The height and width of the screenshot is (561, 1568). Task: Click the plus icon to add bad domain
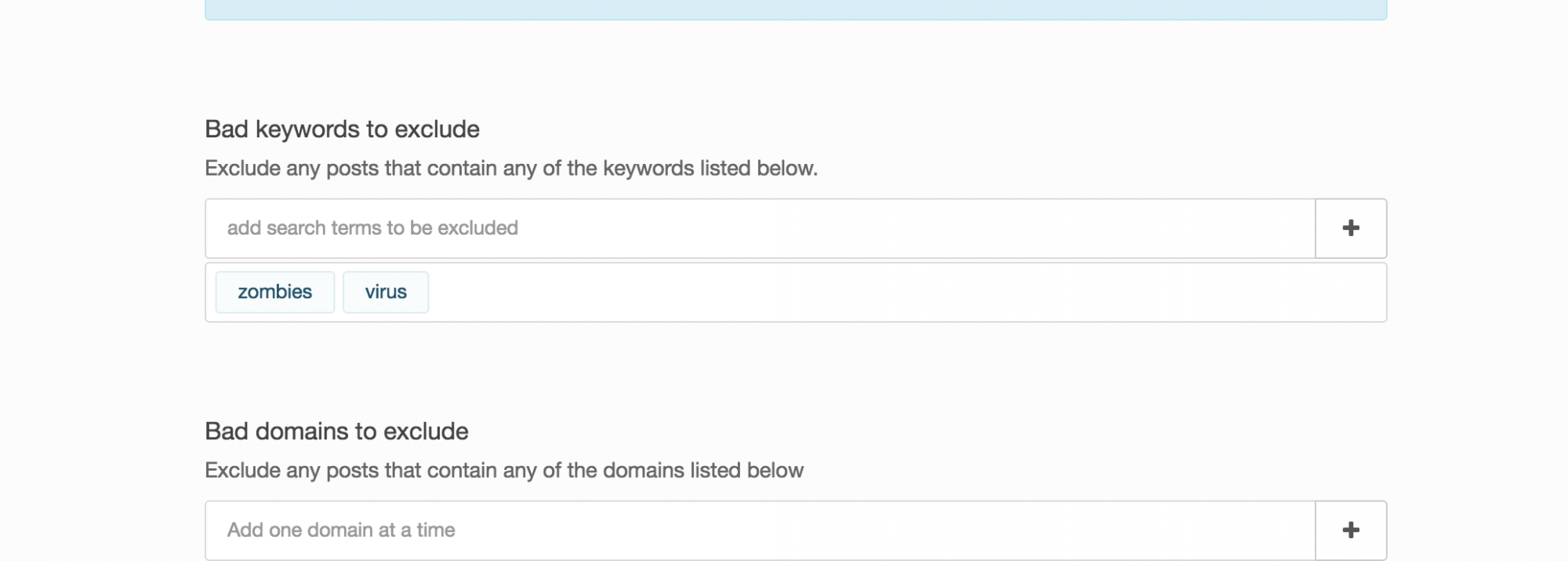(x=1350, y=530)
